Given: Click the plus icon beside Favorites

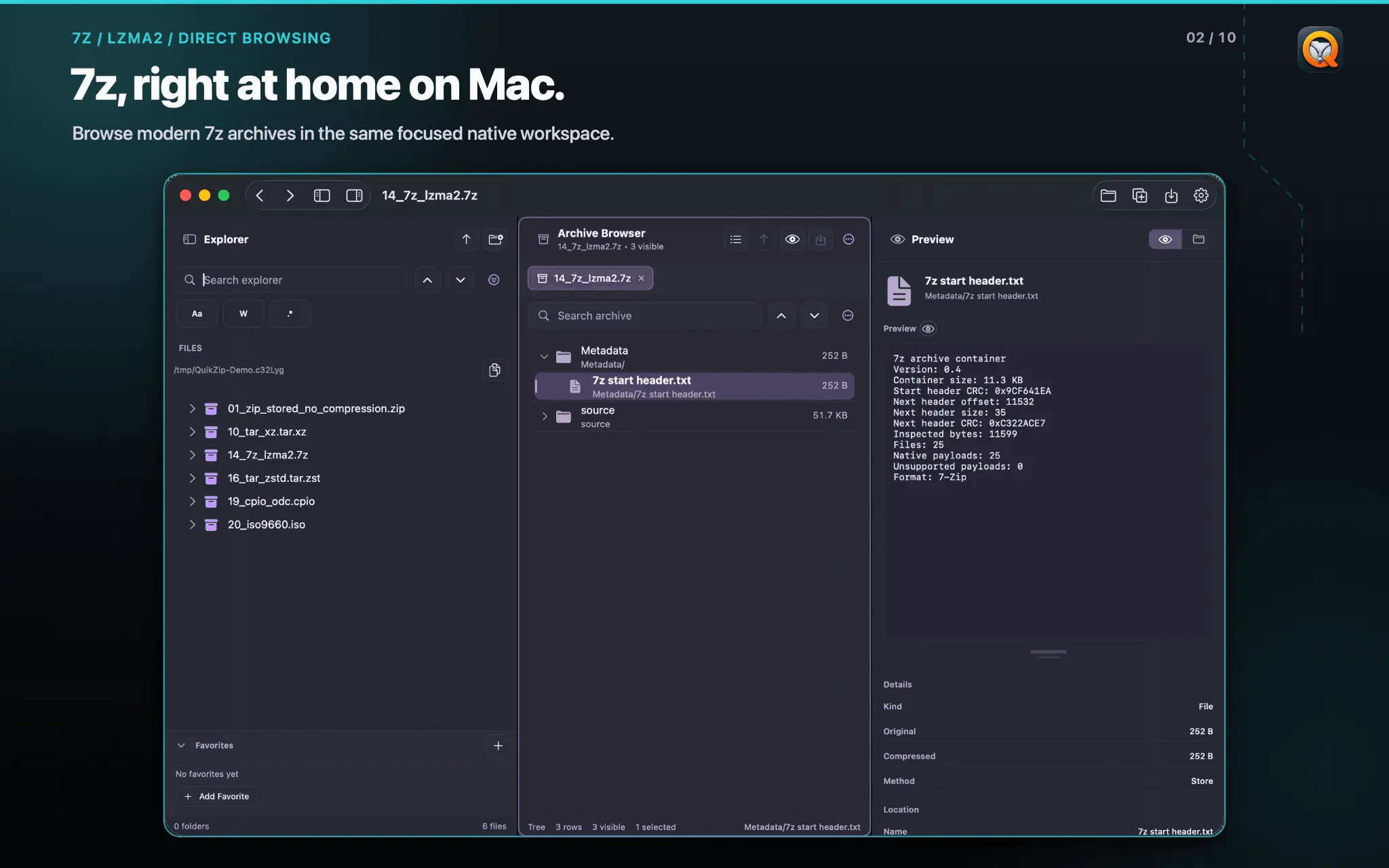Looking at the screenshot, I should pyautogui.click(x=498, y=746).
